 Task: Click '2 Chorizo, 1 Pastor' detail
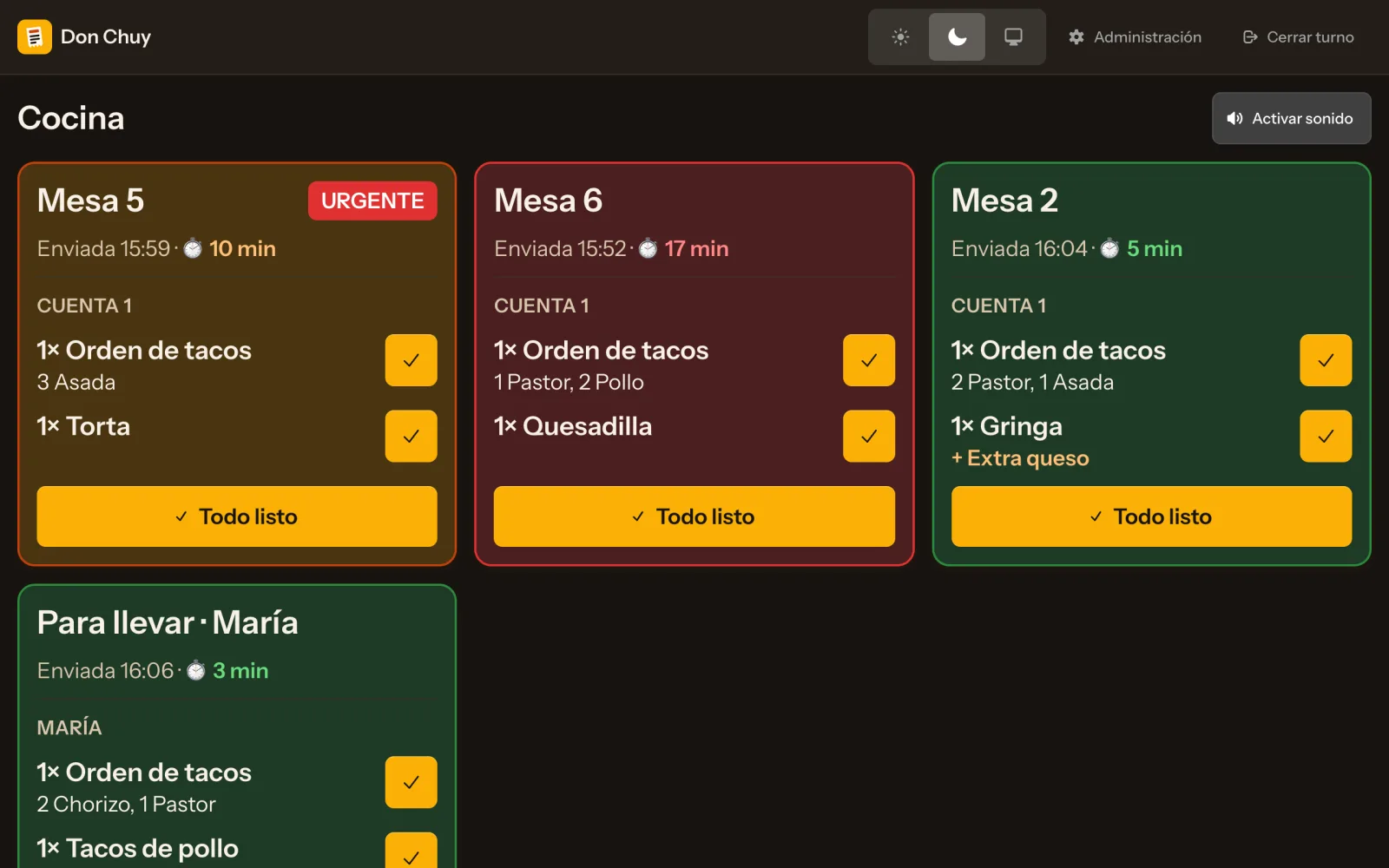point(126,805)
